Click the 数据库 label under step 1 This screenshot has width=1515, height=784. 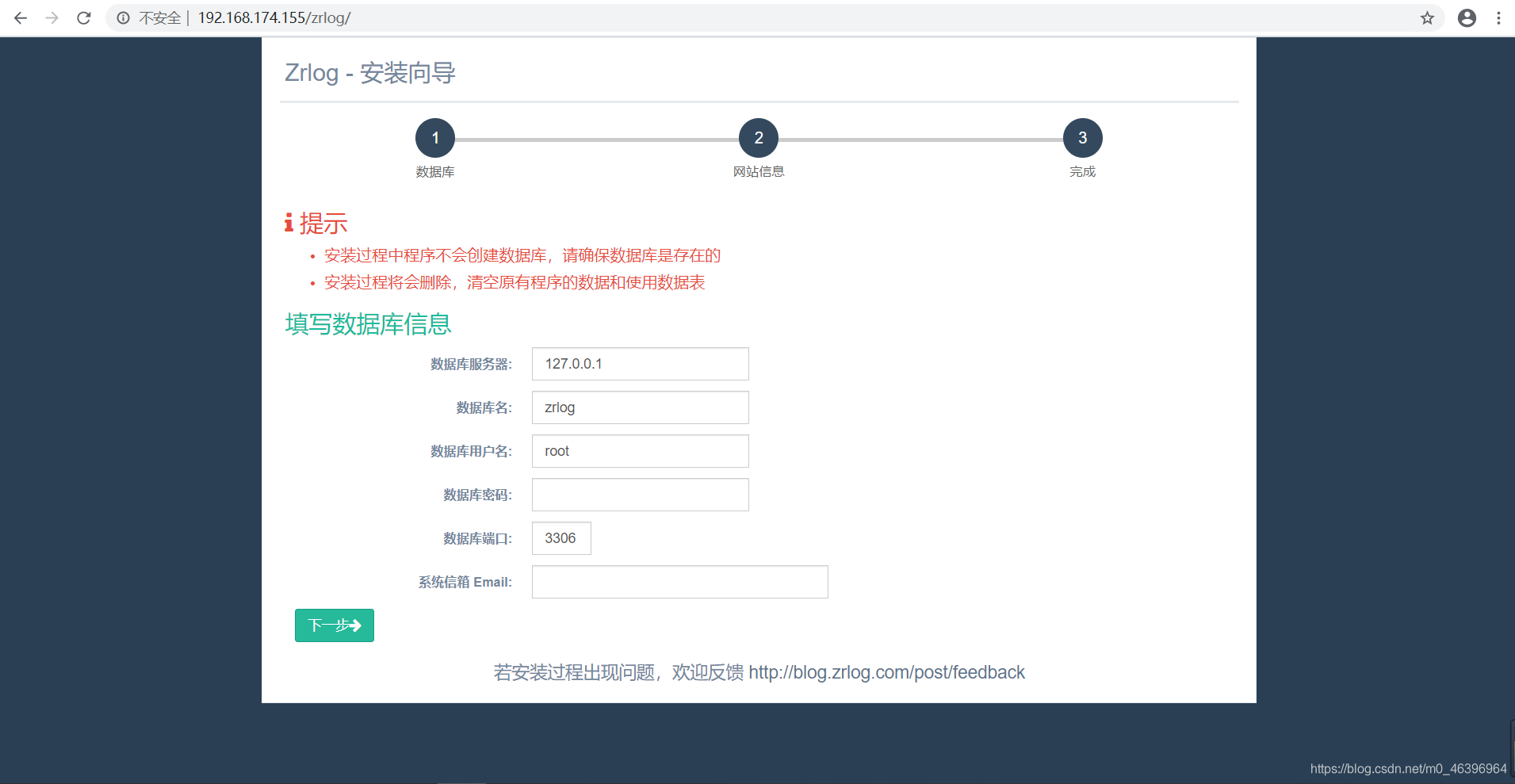435,172
